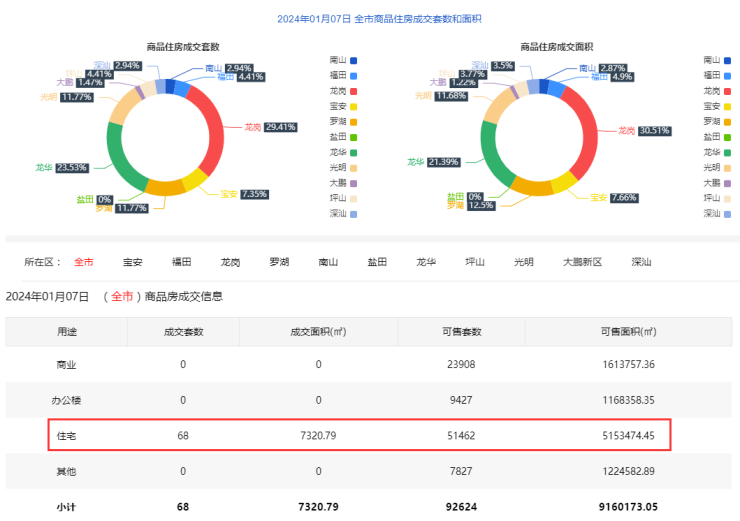The width and height of the screenshot is (740, 521).
Task: Toggle 龙岗 legend swatch in 成交套数 chart
Action: [354, 91]
